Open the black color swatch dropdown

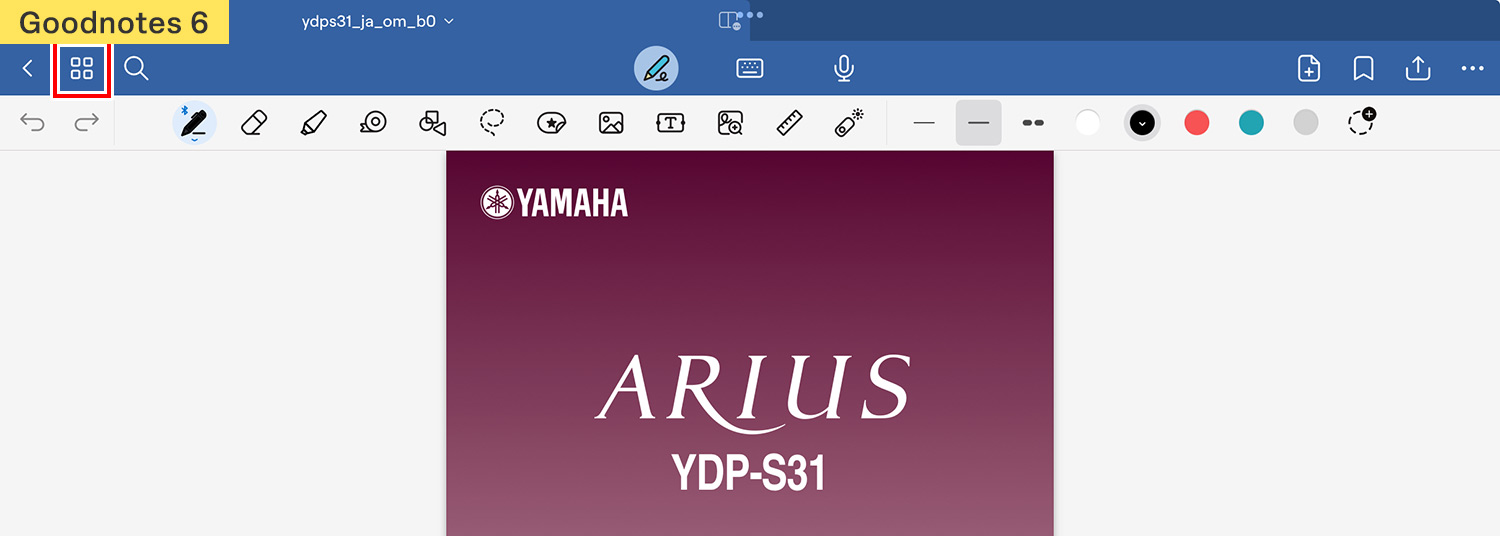click(1142, 123)
